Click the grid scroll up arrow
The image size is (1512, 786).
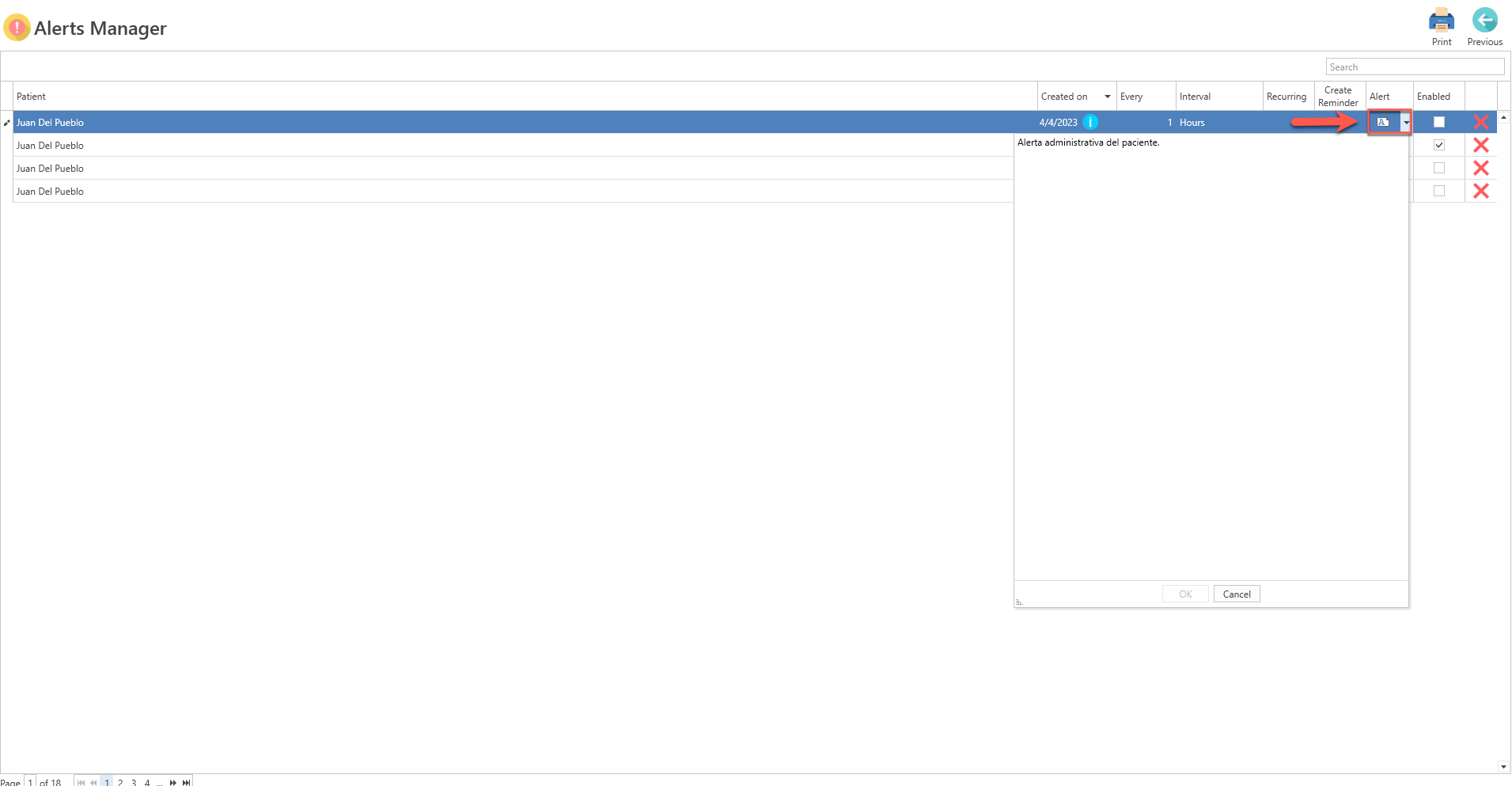pyautogui.click(x=1503, y=117)
